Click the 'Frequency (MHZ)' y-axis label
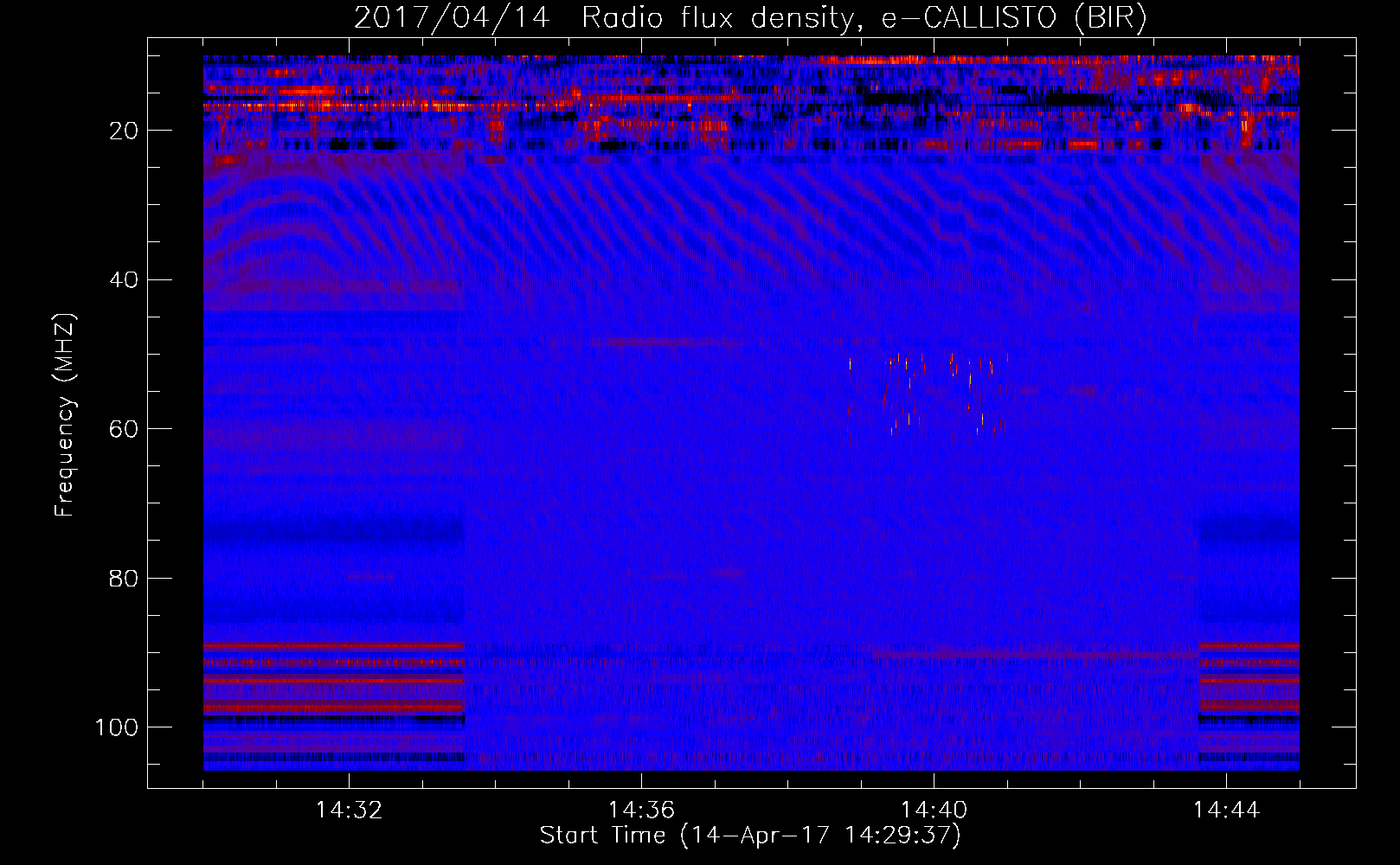Image resolution: width=1400 pixels, height=865 pixels. 65,414
